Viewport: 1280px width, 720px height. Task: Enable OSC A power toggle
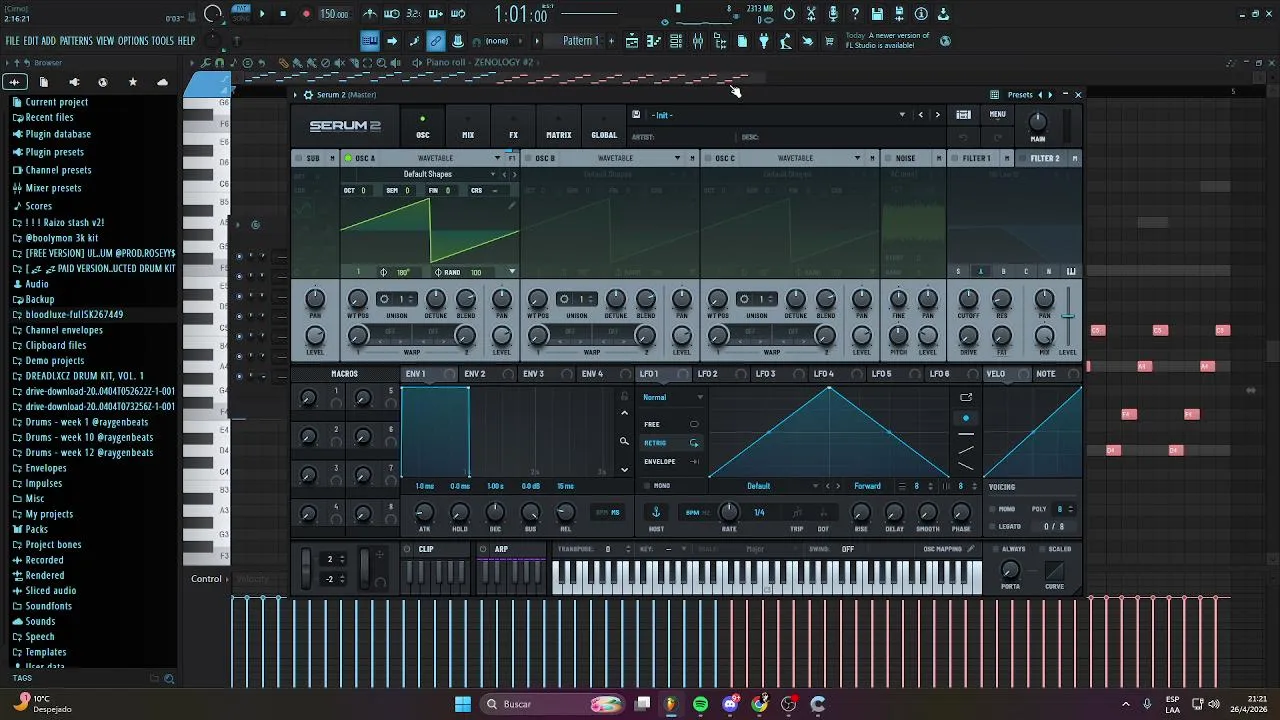tap(348, 158)
